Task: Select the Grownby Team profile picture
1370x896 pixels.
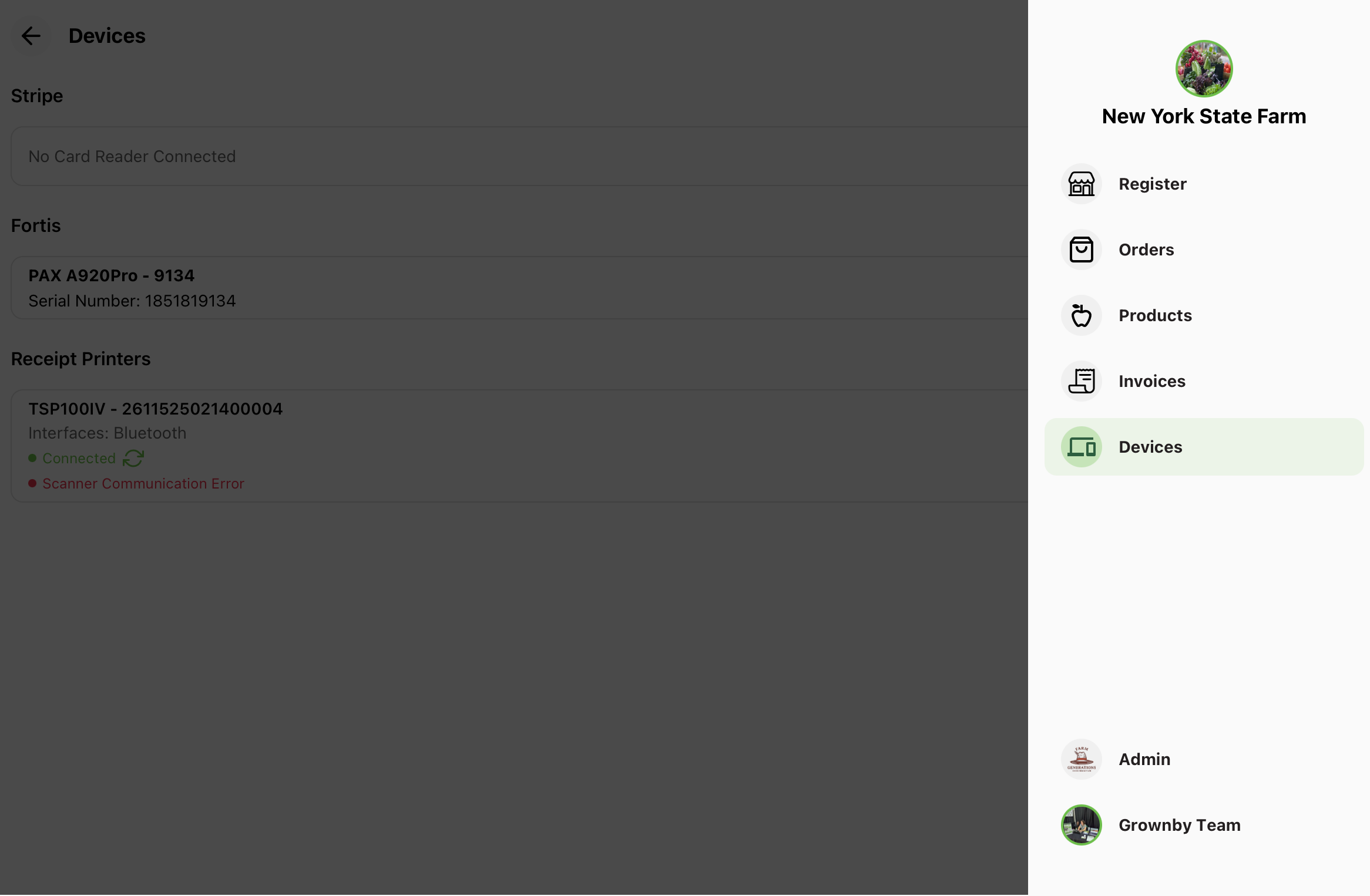Action: pyautogui.click(x=1081, y=826)
